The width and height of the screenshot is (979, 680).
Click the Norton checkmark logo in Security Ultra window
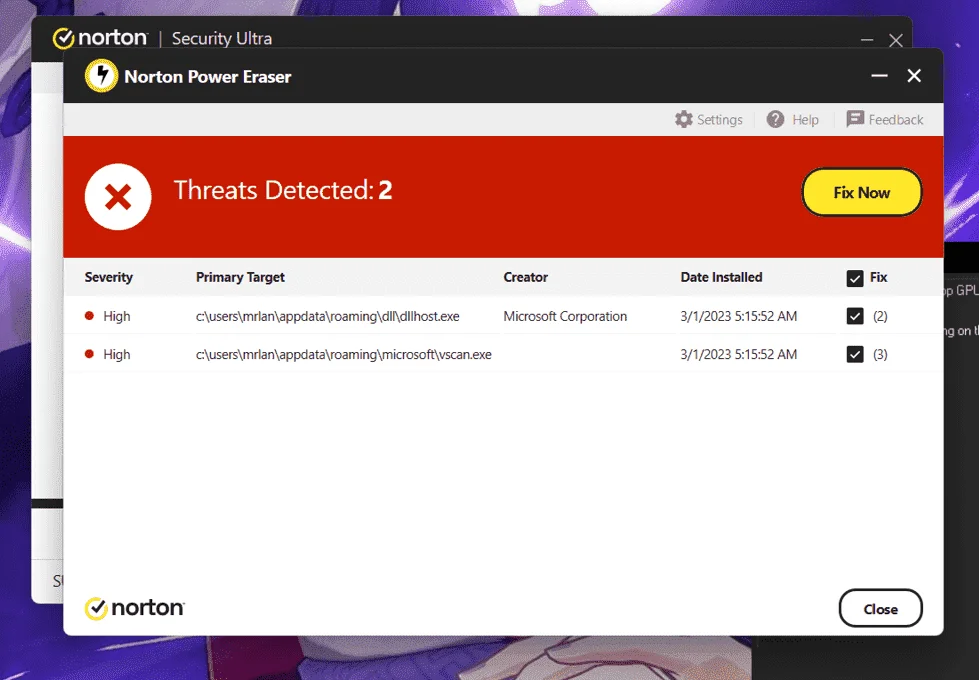pos(64,38)
